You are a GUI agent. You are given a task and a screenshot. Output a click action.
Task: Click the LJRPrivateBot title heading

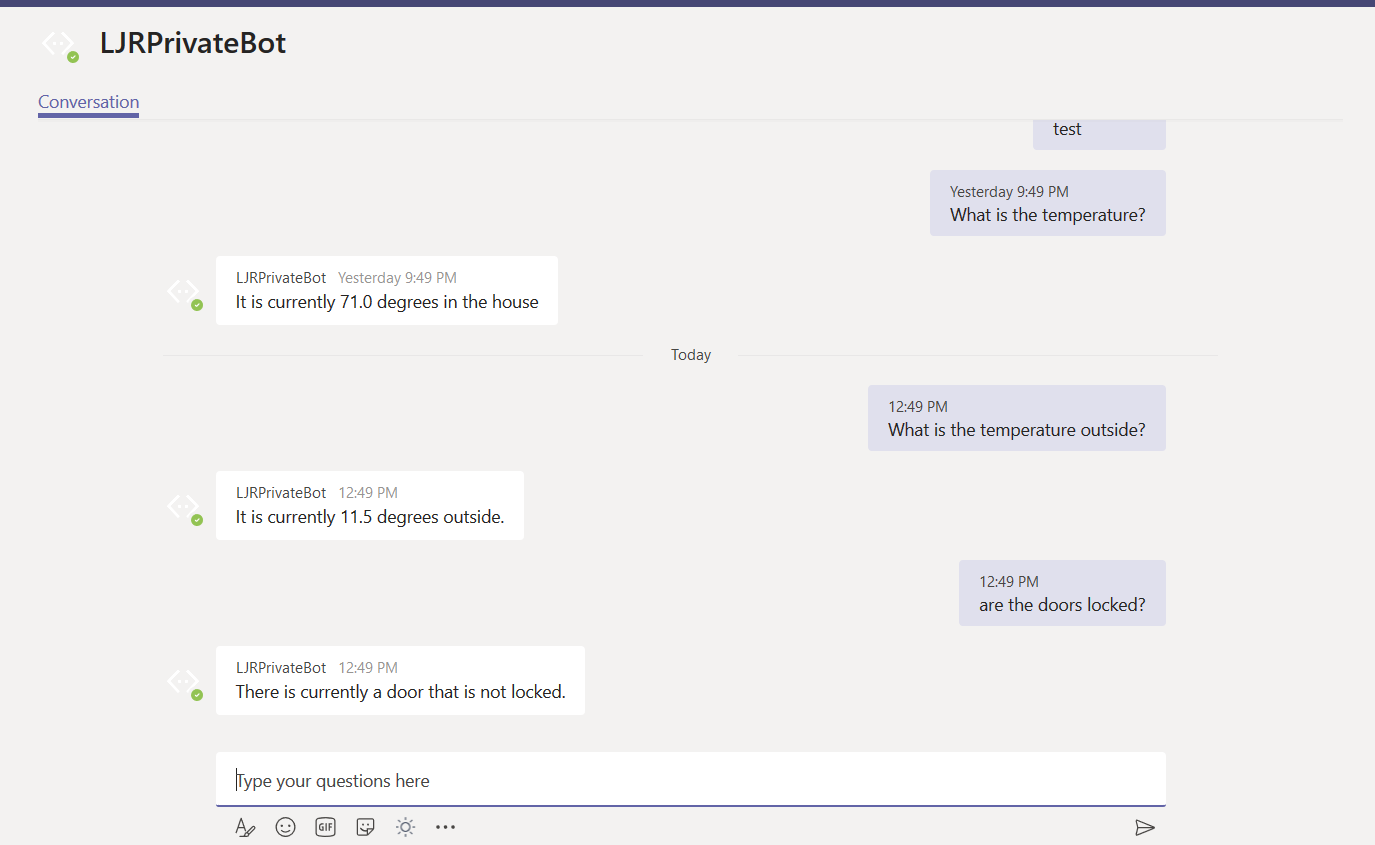193,43
